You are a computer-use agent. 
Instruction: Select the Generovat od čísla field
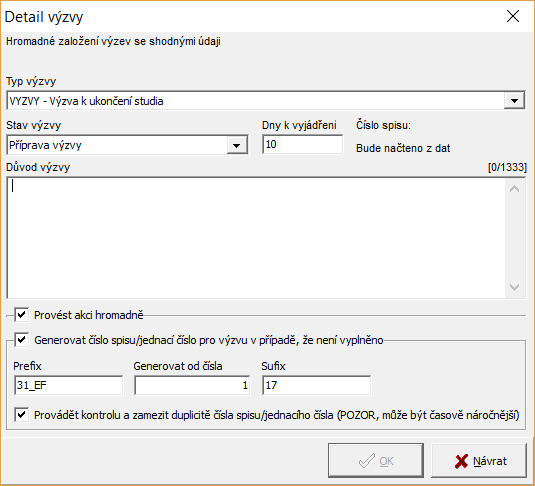point(192,385)
